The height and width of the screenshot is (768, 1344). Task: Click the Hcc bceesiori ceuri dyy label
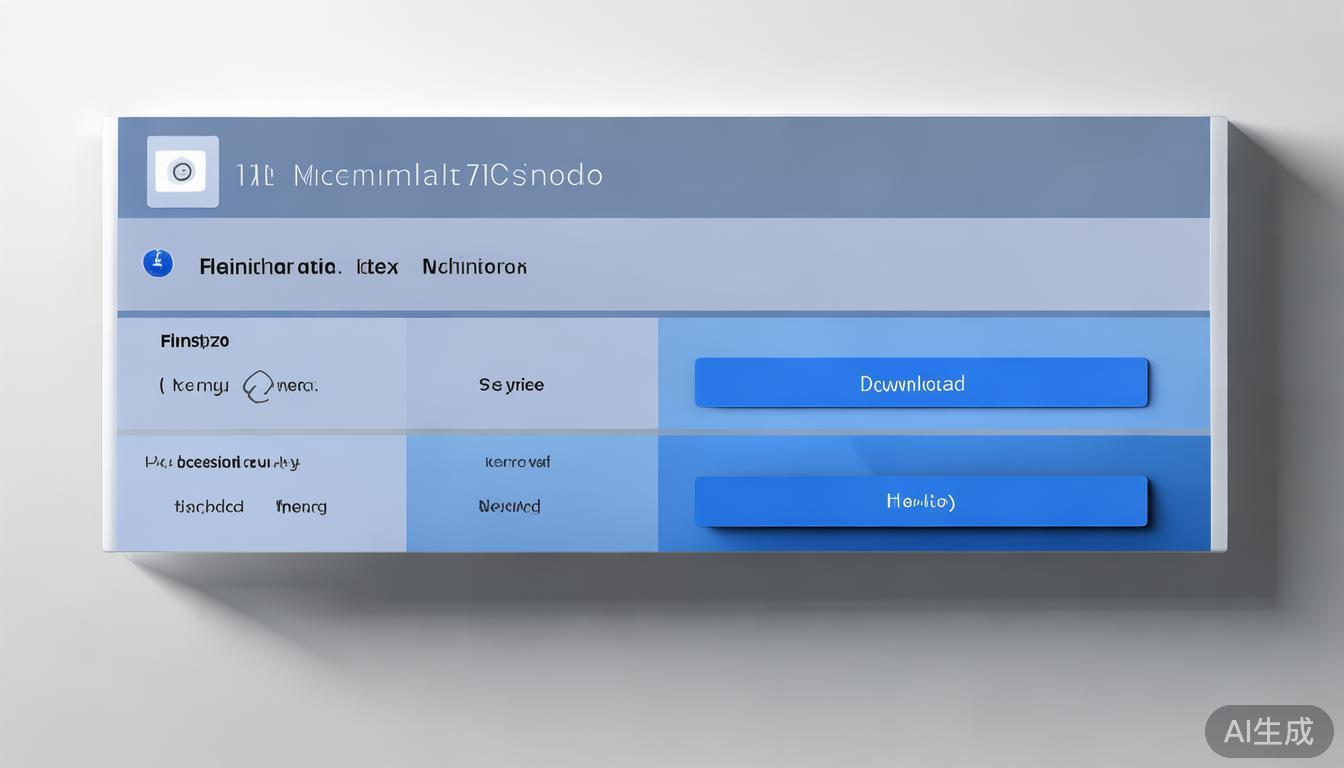pos(222,462)
